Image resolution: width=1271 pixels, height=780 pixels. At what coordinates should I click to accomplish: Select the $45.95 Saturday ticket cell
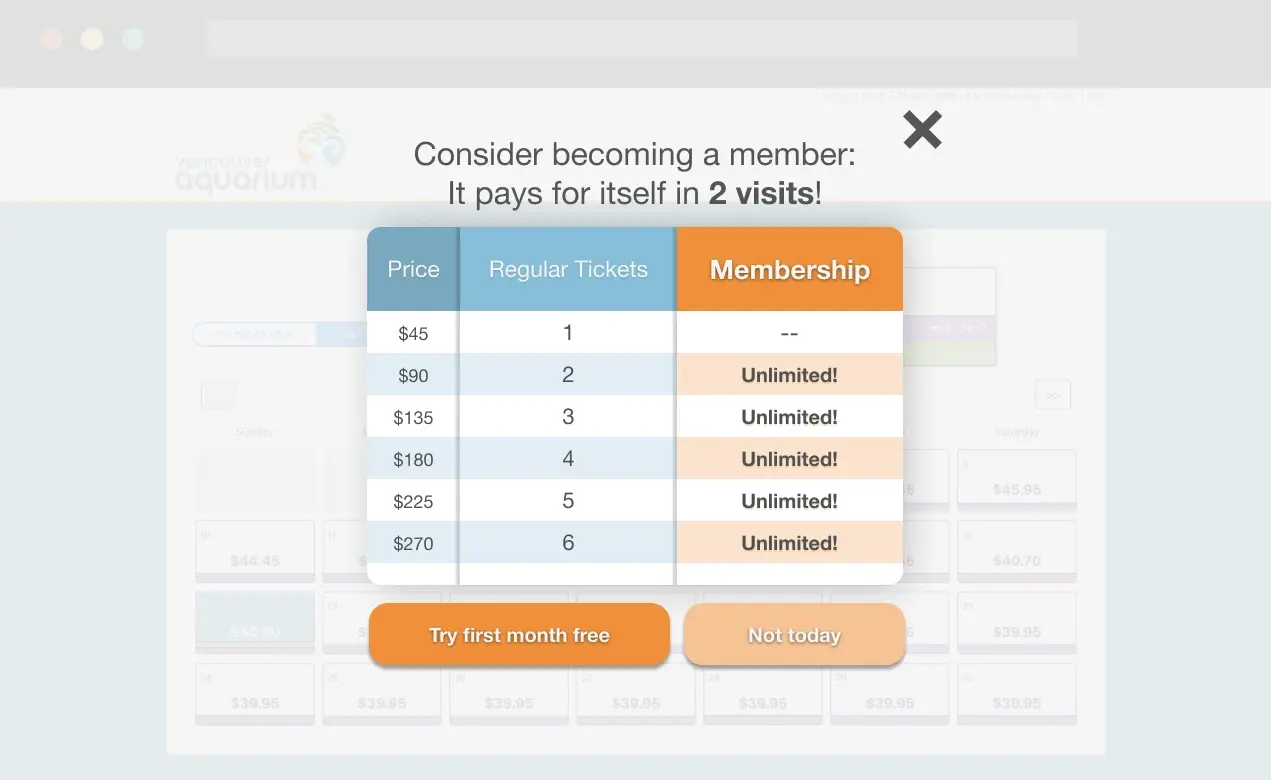click(x=1016, y=478)
